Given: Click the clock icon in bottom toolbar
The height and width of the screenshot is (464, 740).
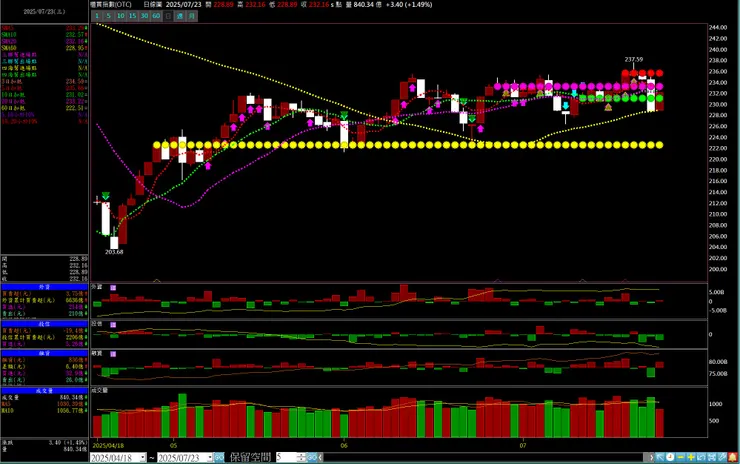Looking at the screenshot, I should (670, 457).
